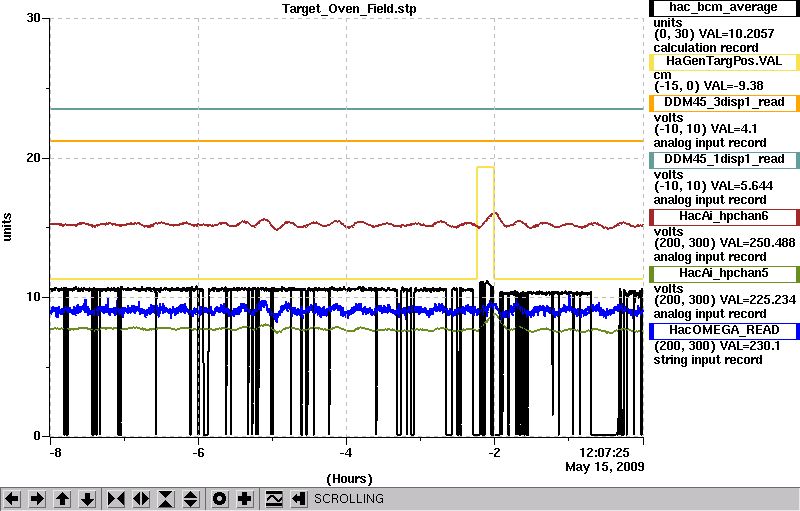Click the yellow HaGenTargPos step pulse peak
The image size is (800, 511).
(x=485, y=167)
